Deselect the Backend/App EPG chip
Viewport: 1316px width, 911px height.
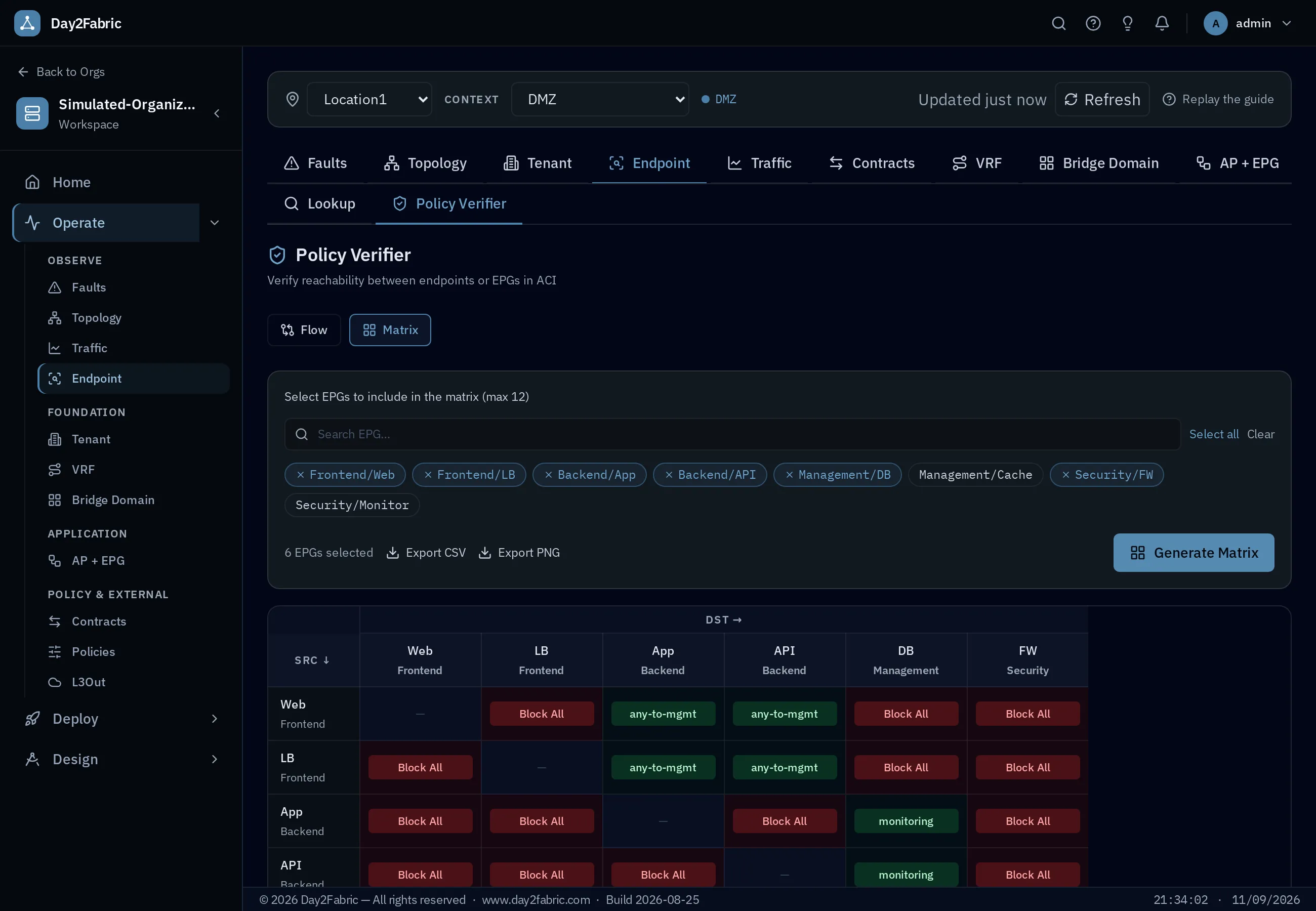(x=590, y=475)
